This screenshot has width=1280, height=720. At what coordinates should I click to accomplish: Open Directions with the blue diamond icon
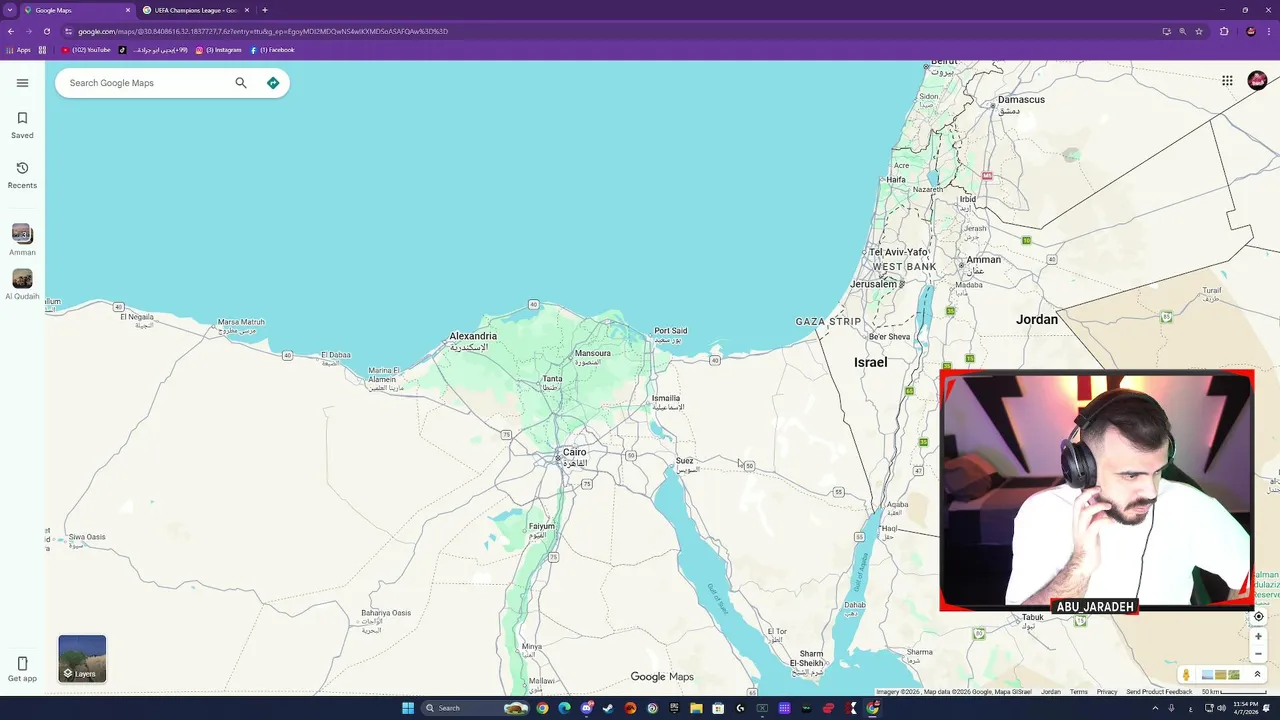(x=273, y=83)
